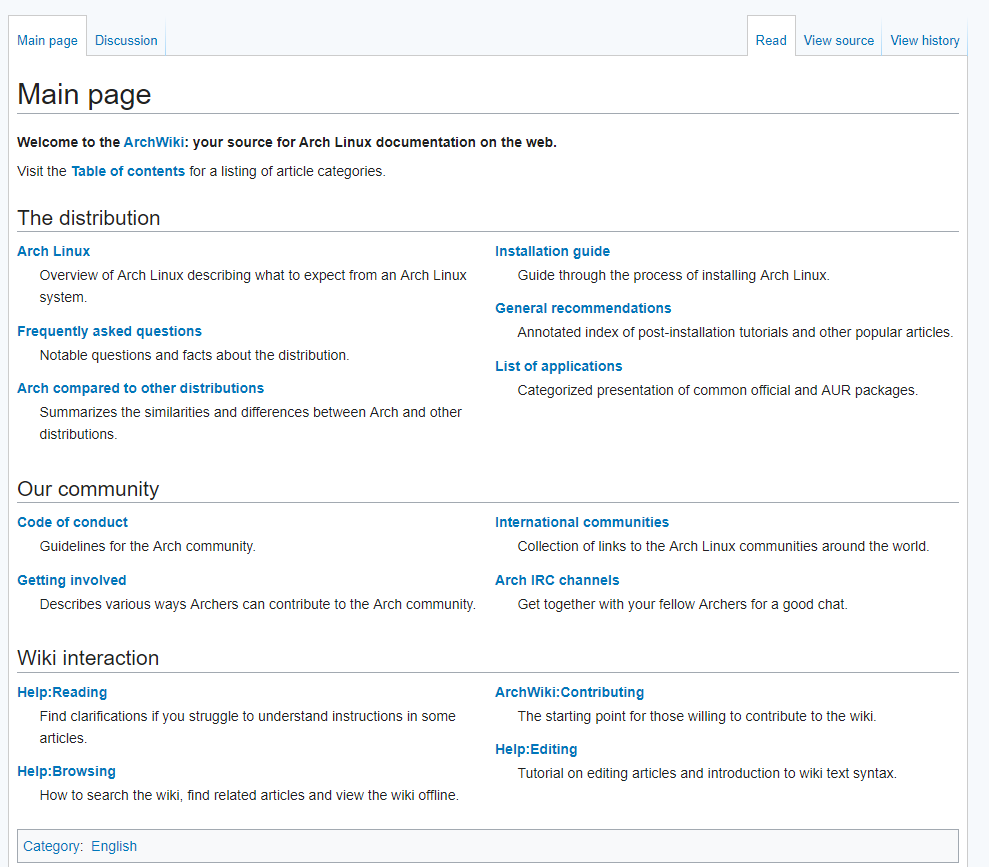
Task: Open the Main page tab
Action: click(47, 40)
